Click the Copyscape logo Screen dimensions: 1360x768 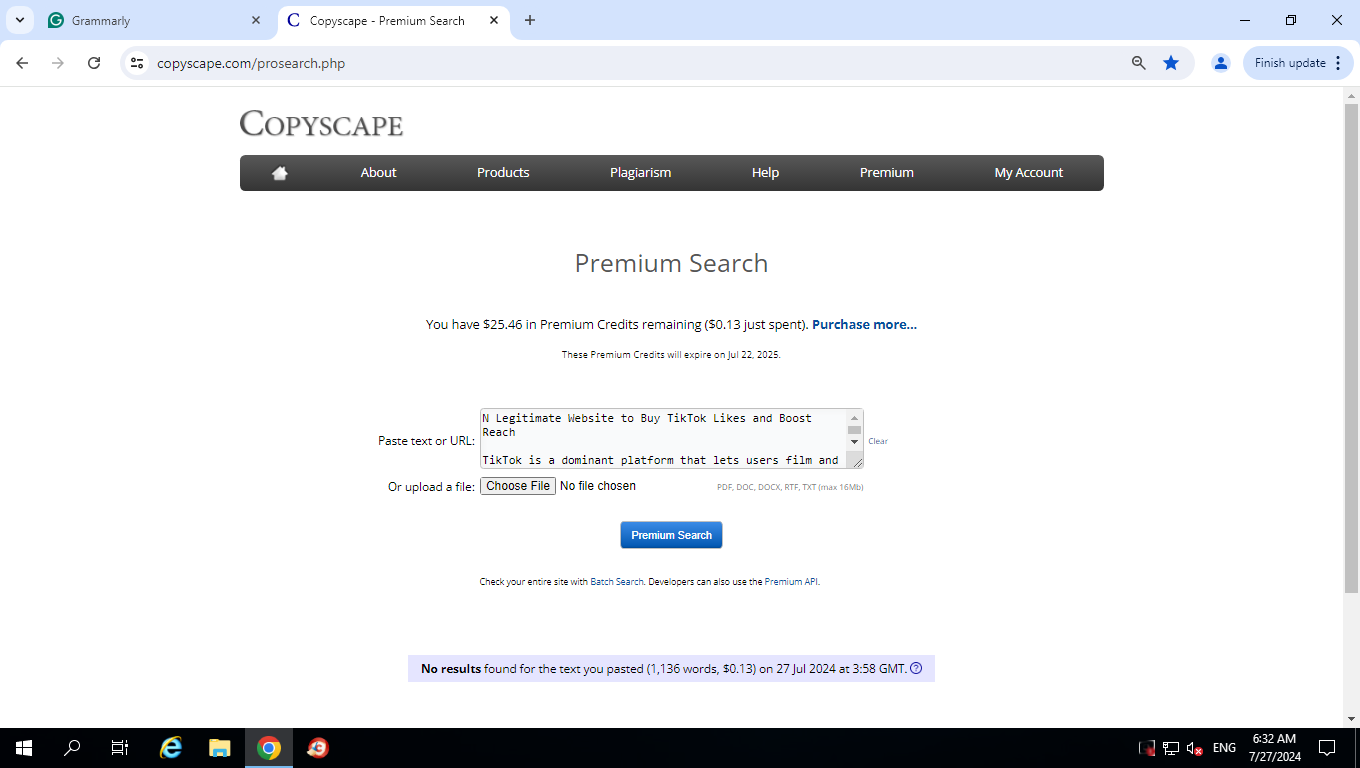pyautogui.click(x=321, y=124)
